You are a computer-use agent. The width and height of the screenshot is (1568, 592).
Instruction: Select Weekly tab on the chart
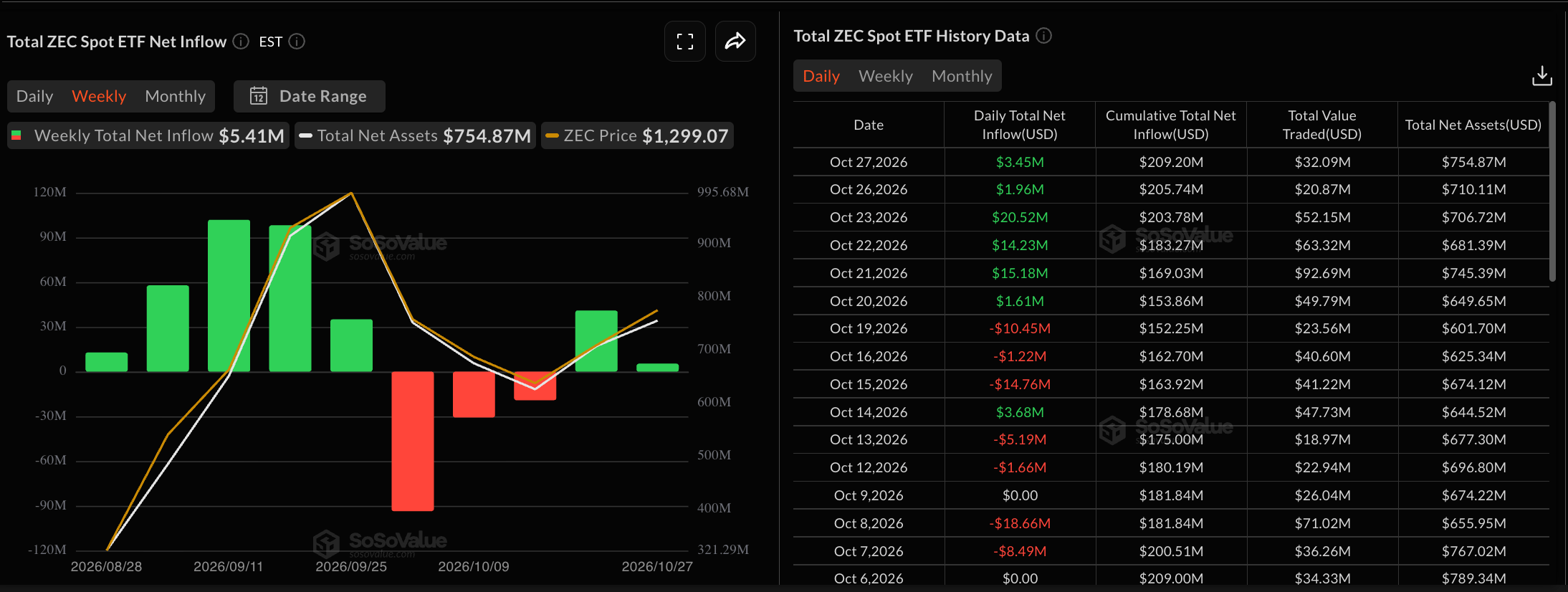click(x=99, y=96)
